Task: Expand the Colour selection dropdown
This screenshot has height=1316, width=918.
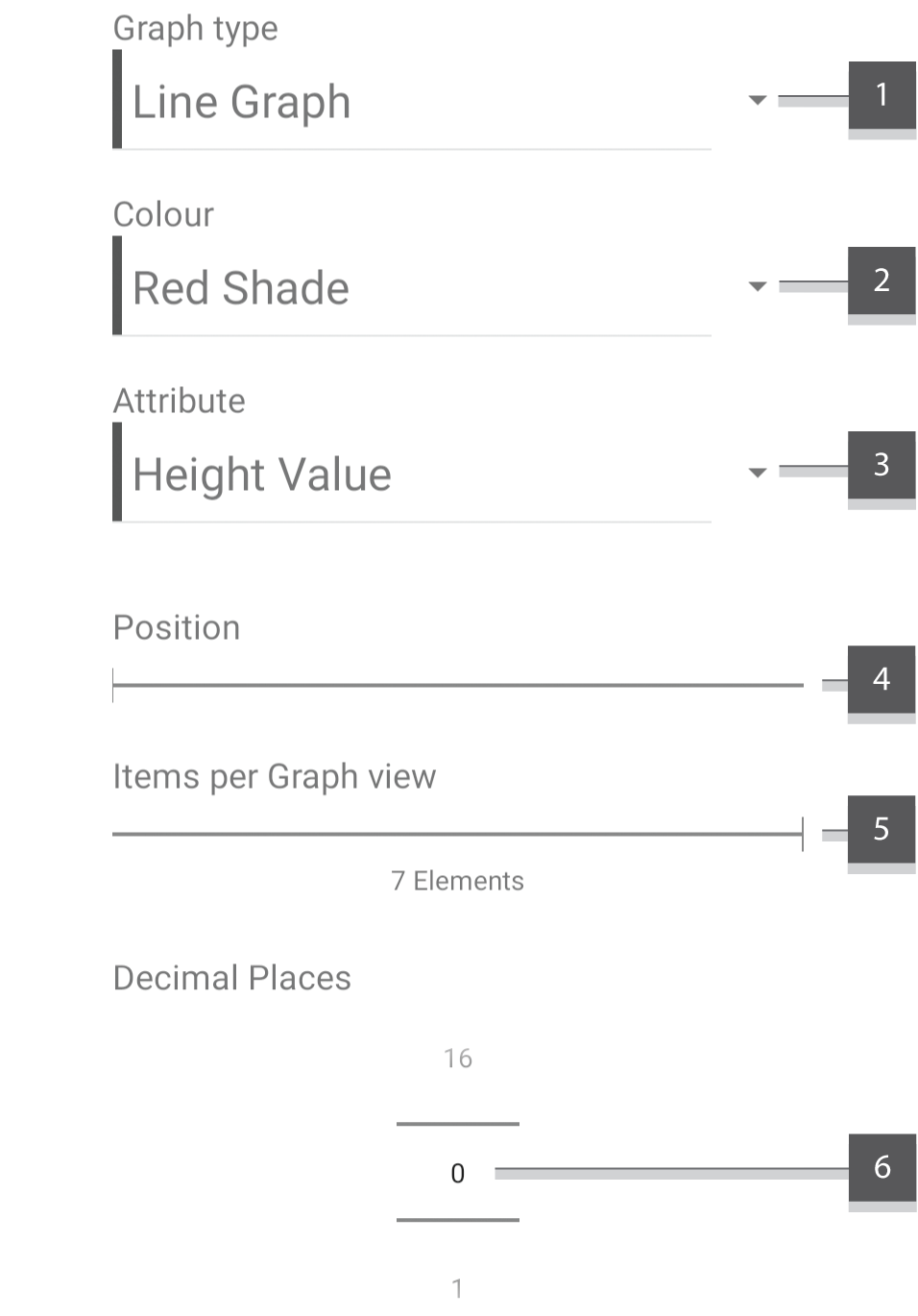Action: tap(757, 285)
